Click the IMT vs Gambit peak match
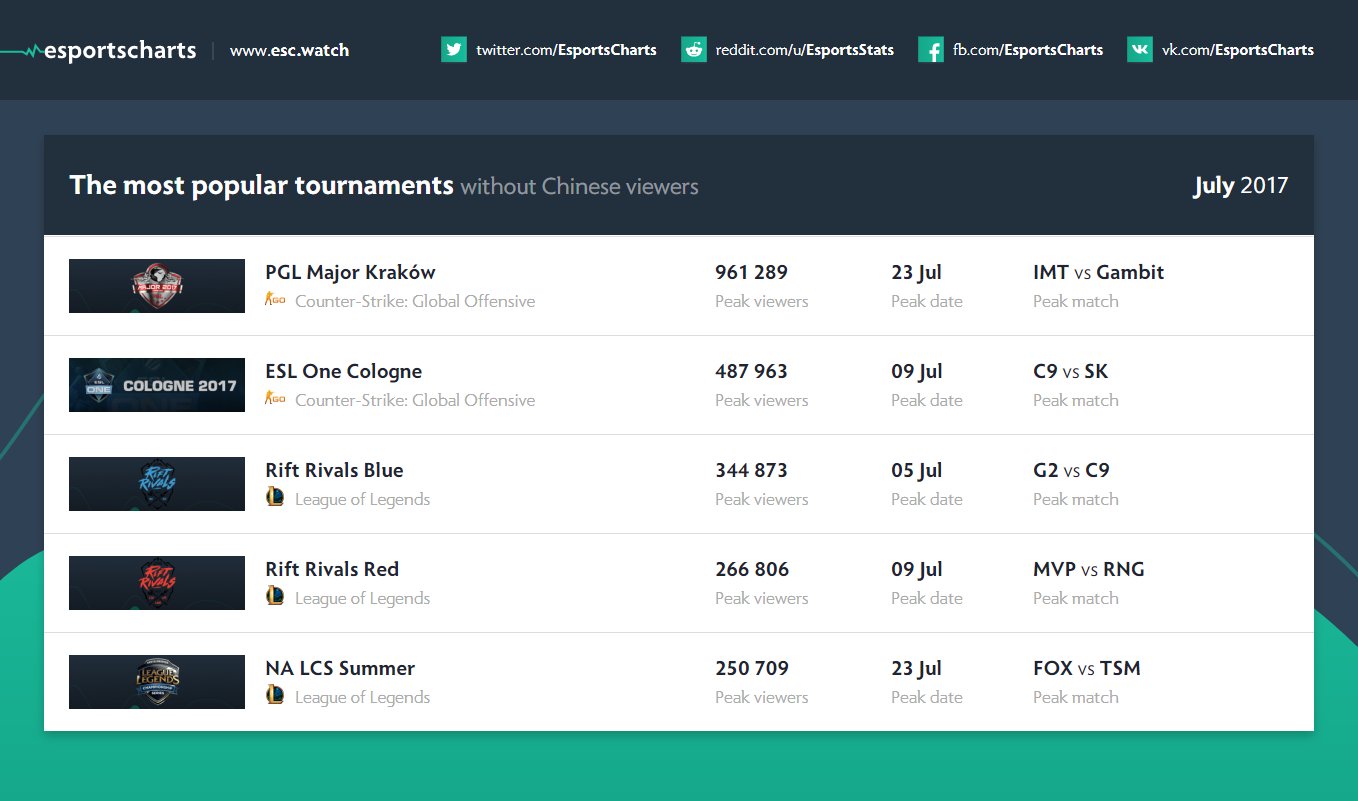The height and width of the screenshot is (801, 1358). 1098,272
